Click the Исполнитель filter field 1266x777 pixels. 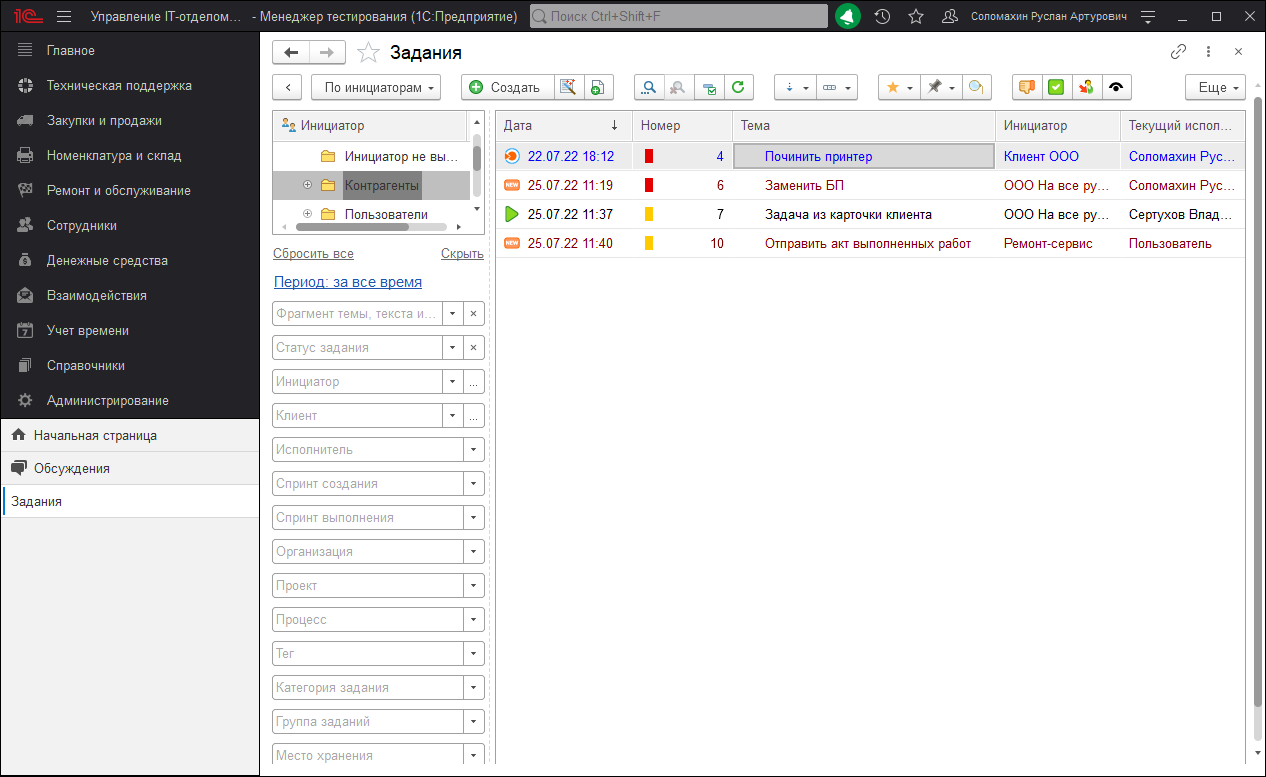click(367, 450)
